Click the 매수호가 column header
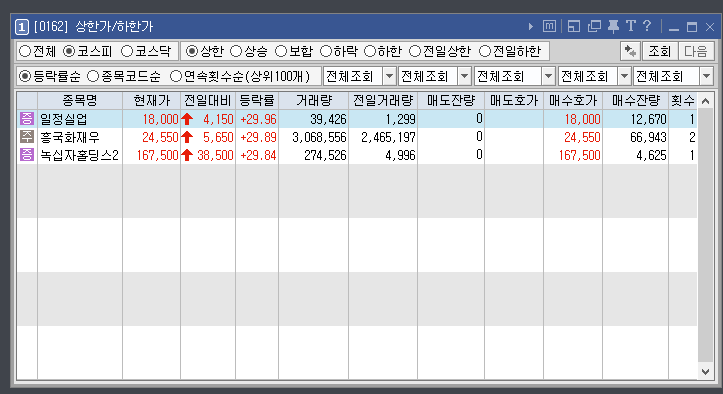 click(573, 101)
